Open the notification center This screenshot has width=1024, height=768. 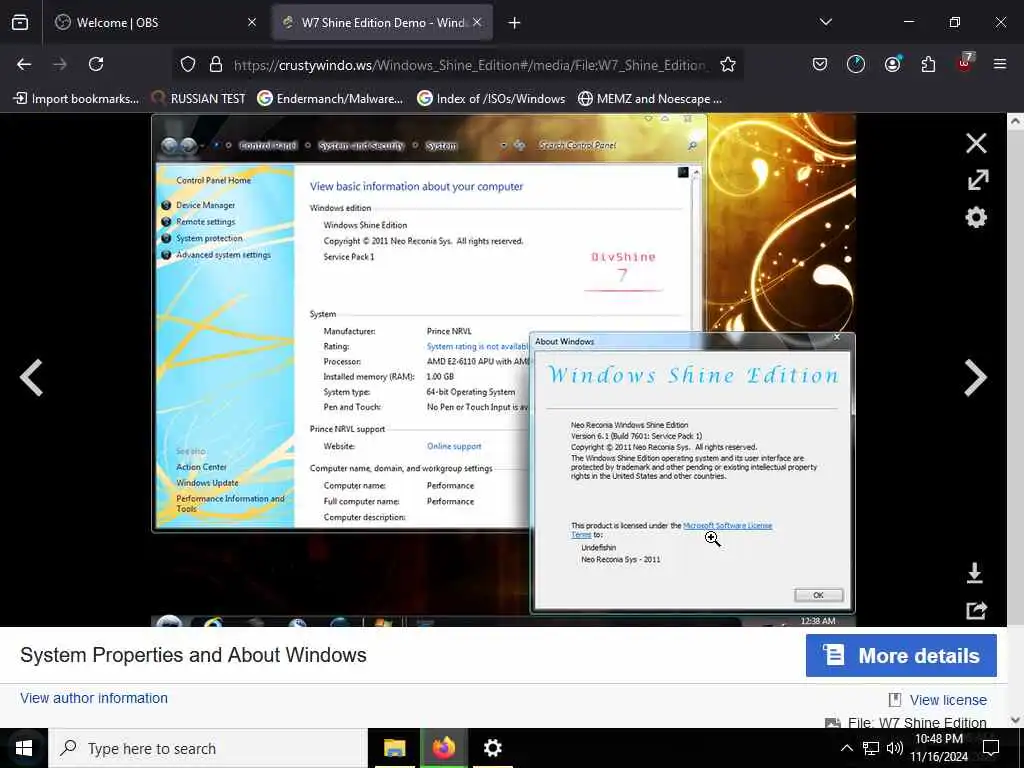(x=991, y=748)
